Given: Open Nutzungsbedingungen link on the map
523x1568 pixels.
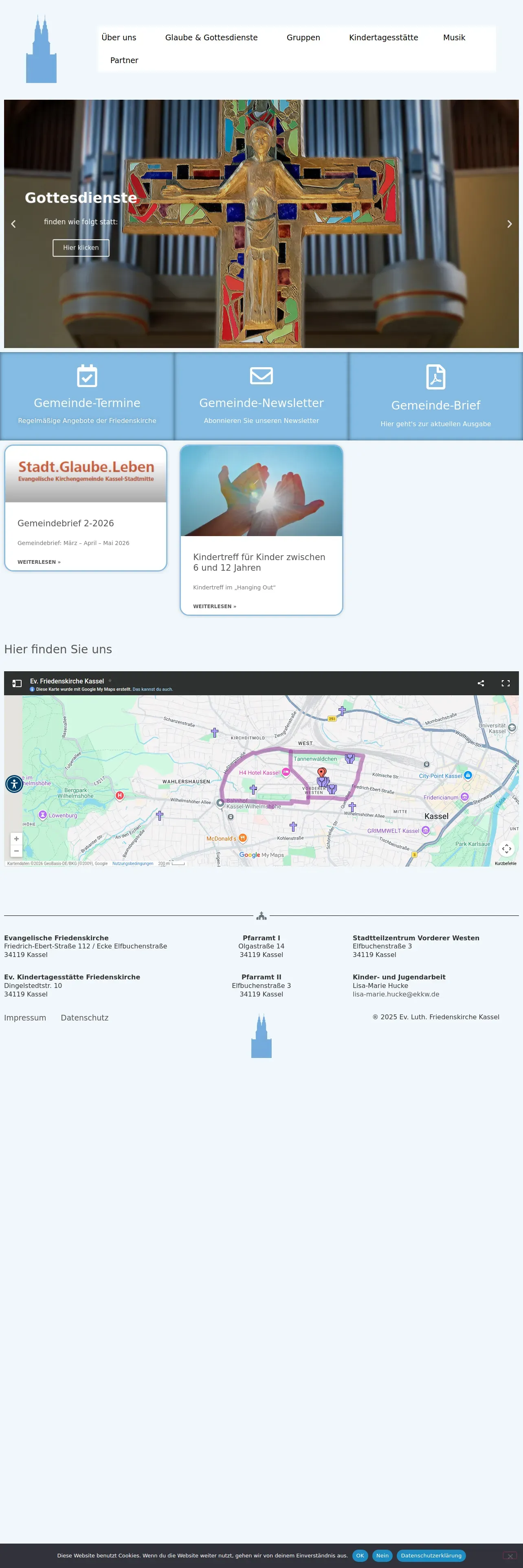Looking at the screenshot, I should 133,863.
